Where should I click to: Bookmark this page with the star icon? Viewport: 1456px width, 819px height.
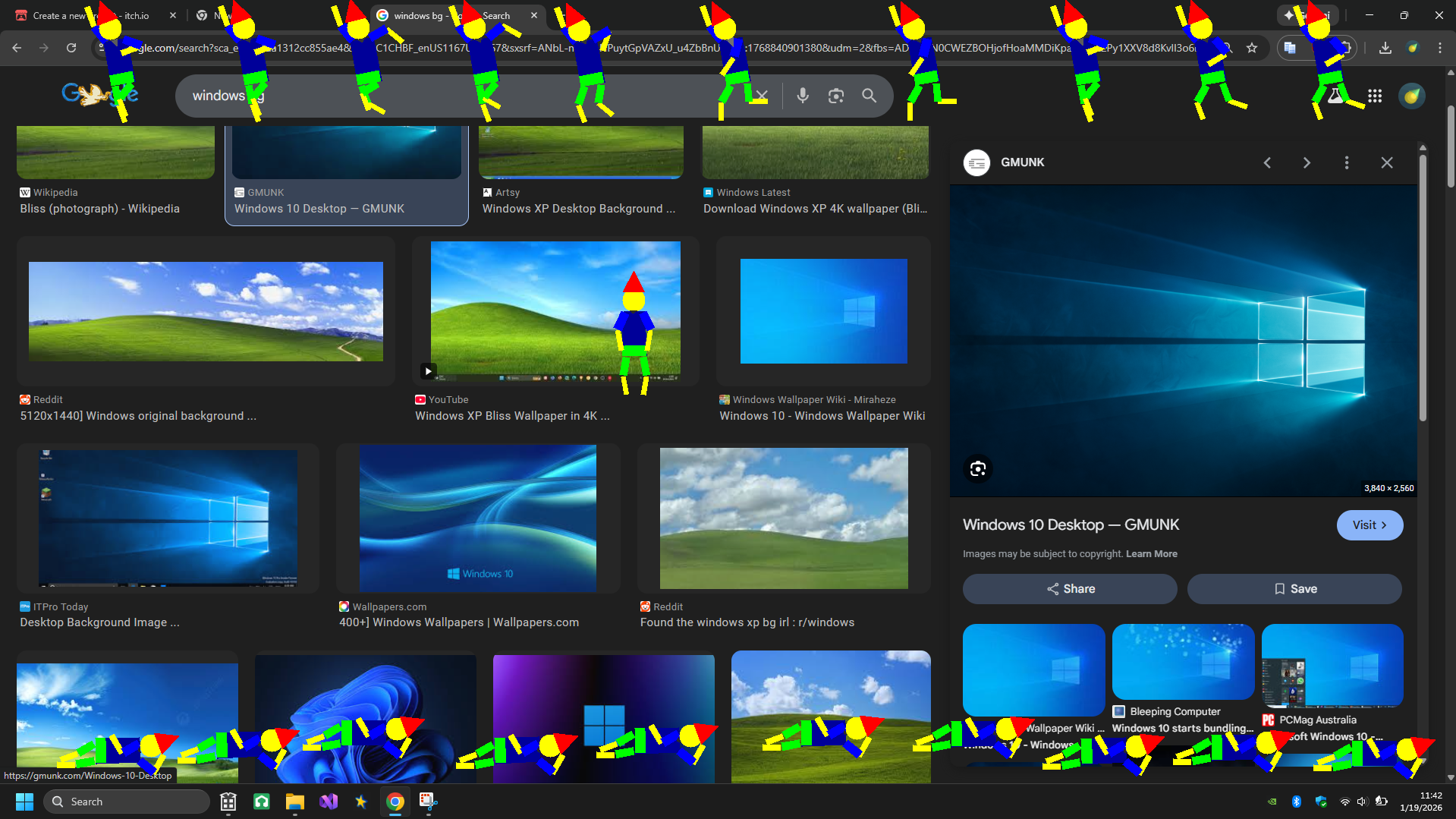1252,48
